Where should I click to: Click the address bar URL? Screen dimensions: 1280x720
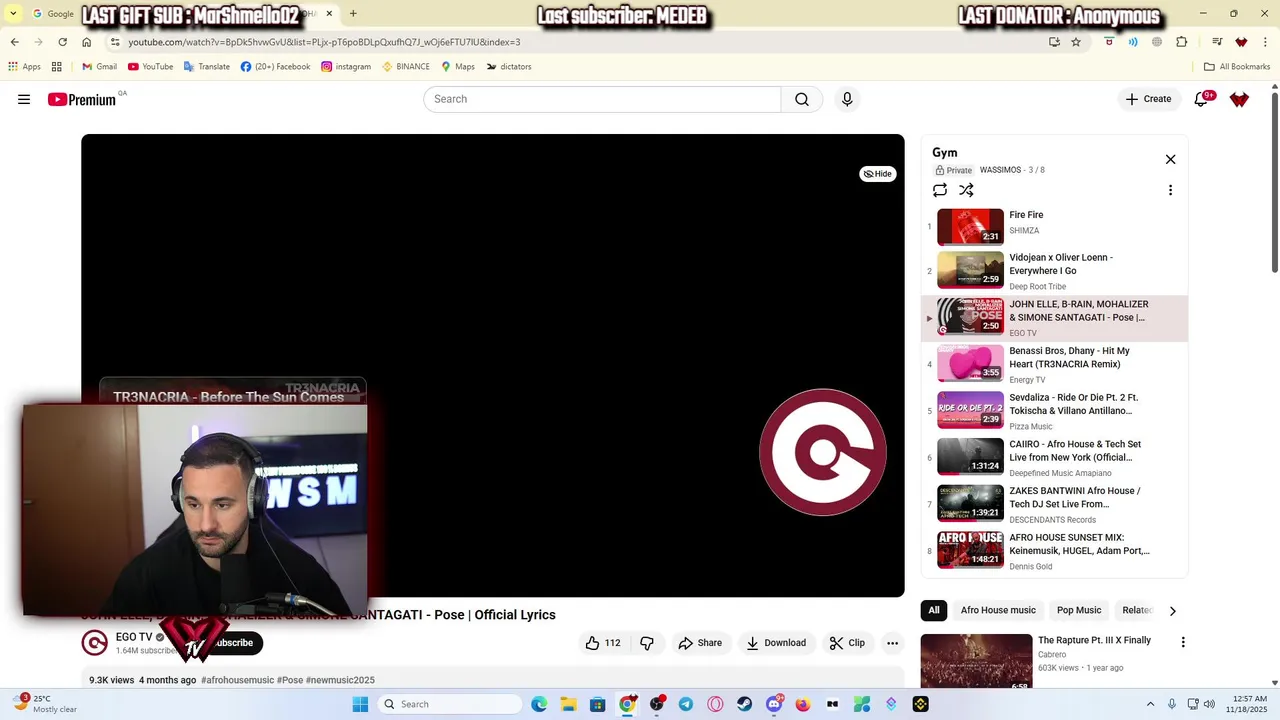[324, 42]
